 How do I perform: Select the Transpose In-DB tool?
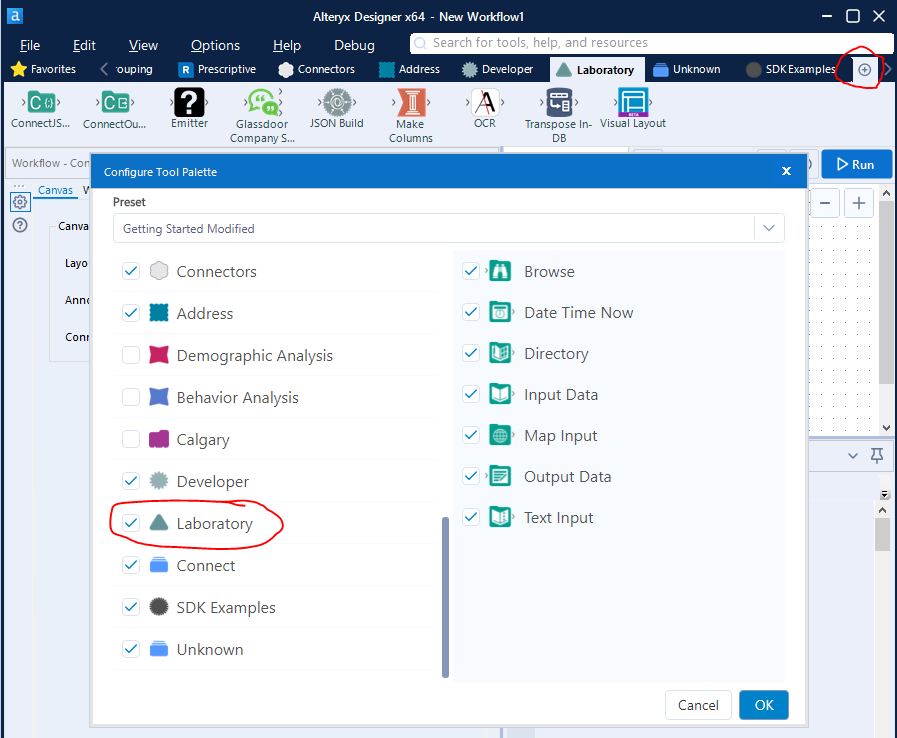coord(559,103)
